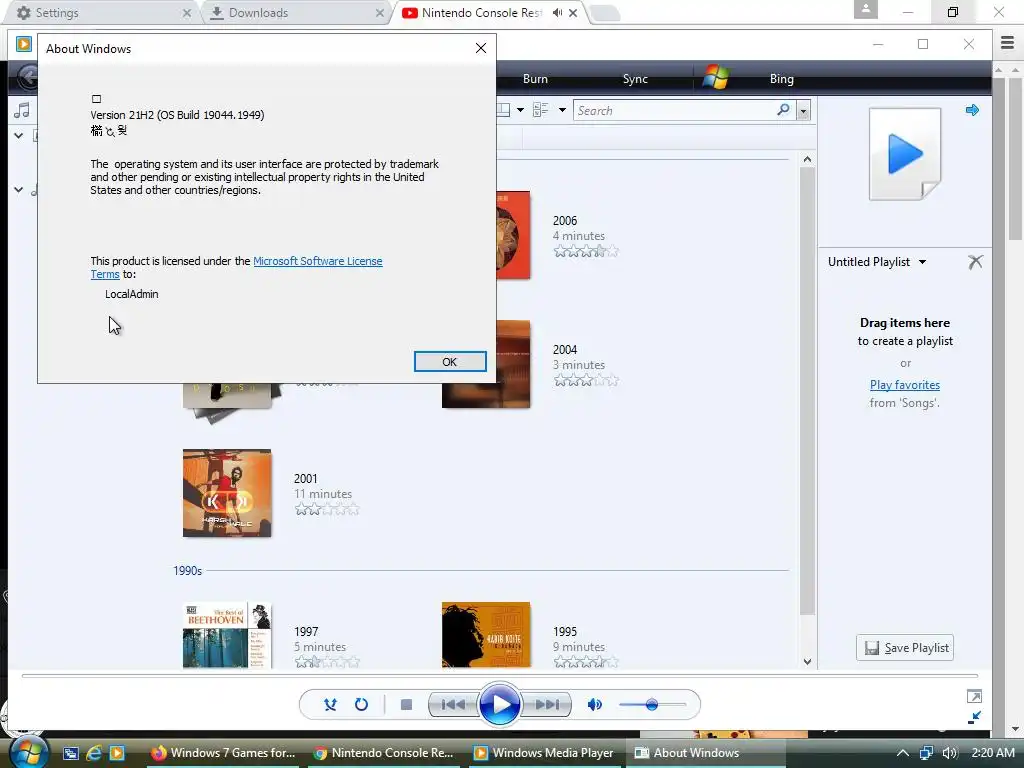Click the blue forward arrow in list pane
1024x768 pixels.
(972, 110)
